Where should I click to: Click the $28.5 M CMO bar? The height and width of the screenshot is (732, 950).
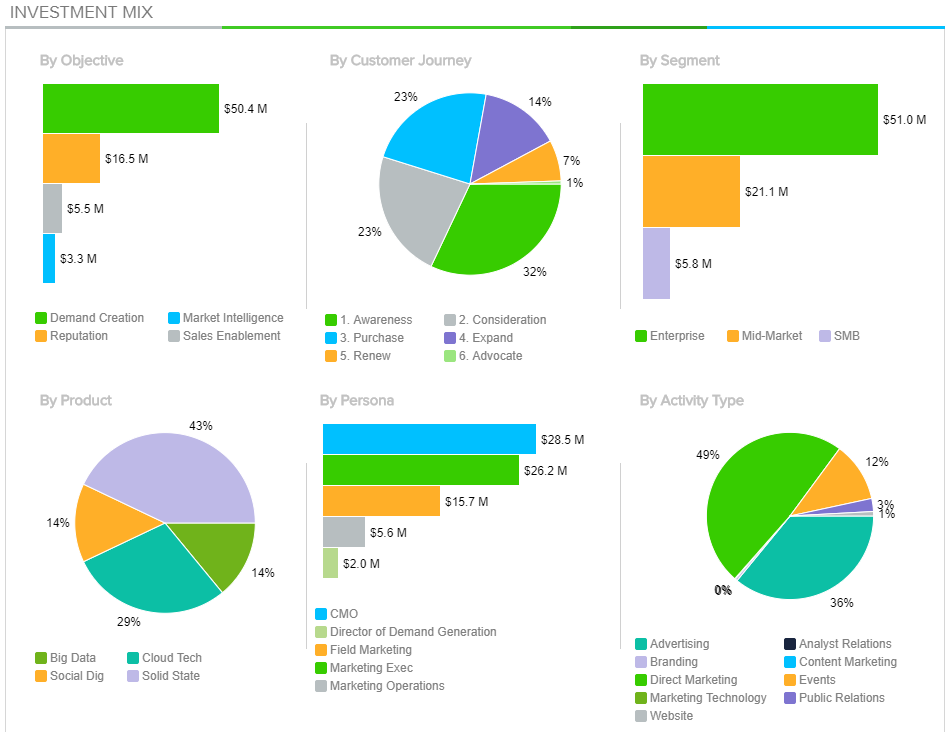click(429, 439)
